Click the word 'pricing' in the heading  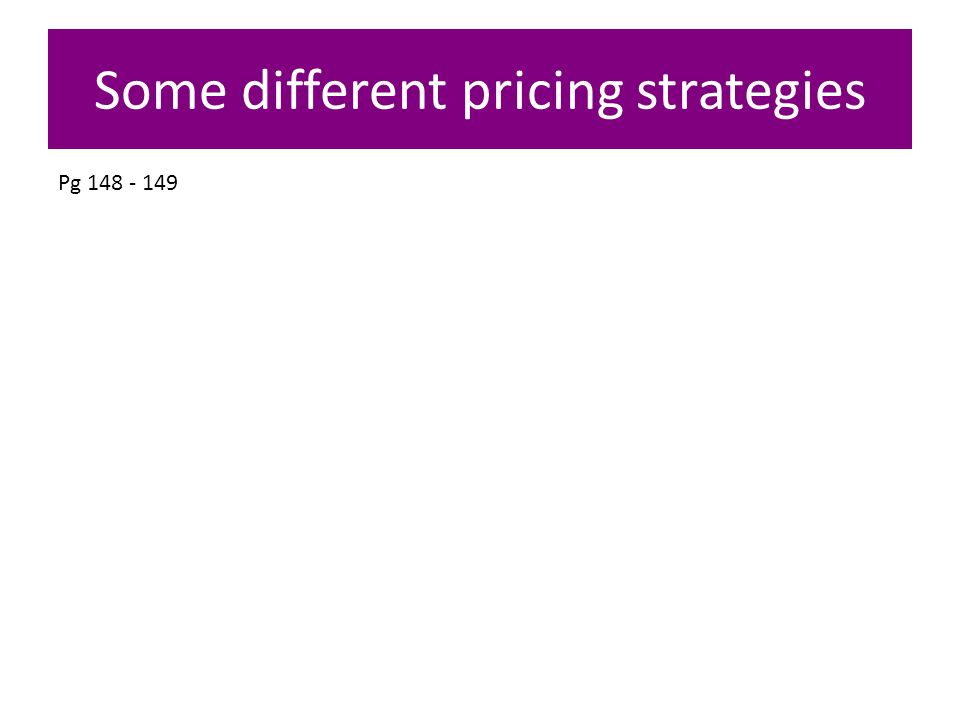pos(542,92)
